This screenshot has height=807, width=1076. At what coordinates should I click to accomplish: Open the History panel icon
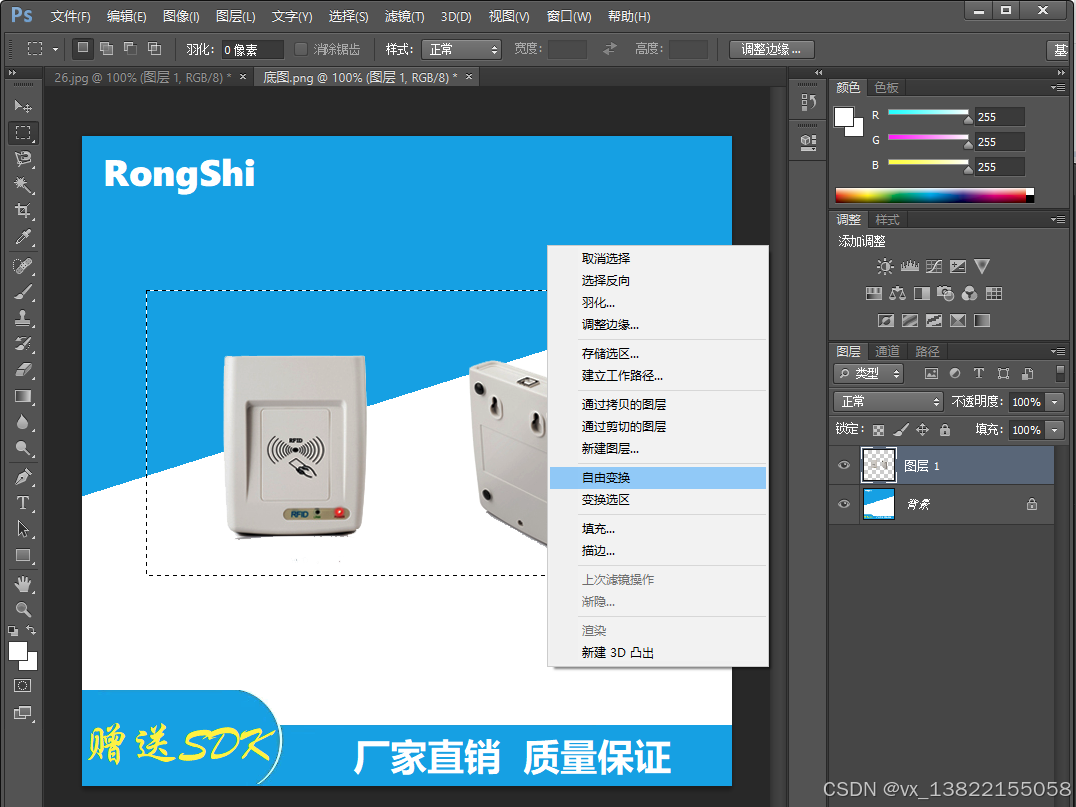(808, 103)
